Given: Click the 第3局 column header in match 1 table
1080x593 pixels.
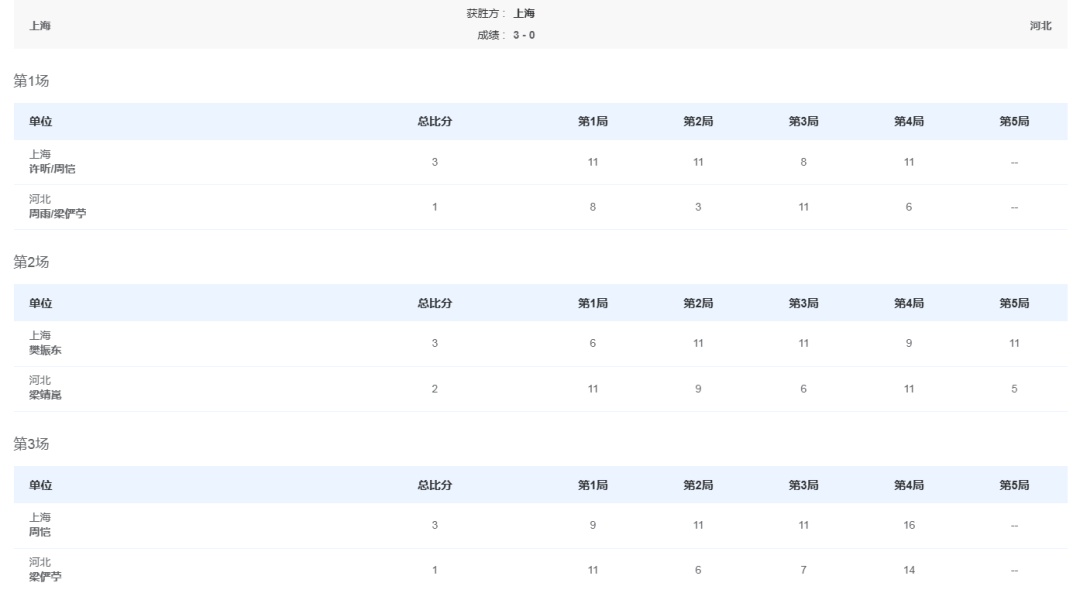Looking at the screenshot, I should click(804, 122).
